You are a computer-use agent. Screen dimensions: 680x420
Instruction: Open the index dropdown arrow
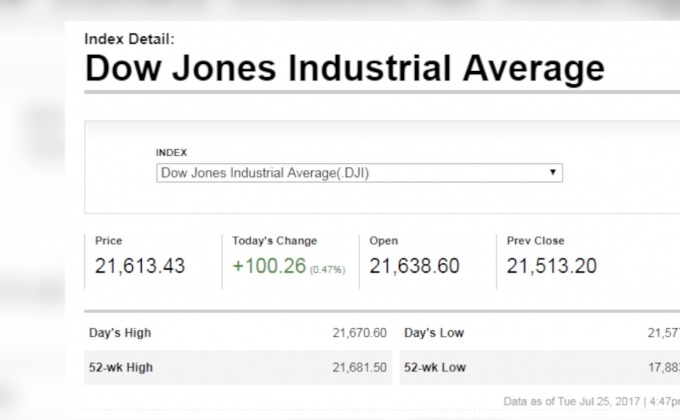point(552,173)
